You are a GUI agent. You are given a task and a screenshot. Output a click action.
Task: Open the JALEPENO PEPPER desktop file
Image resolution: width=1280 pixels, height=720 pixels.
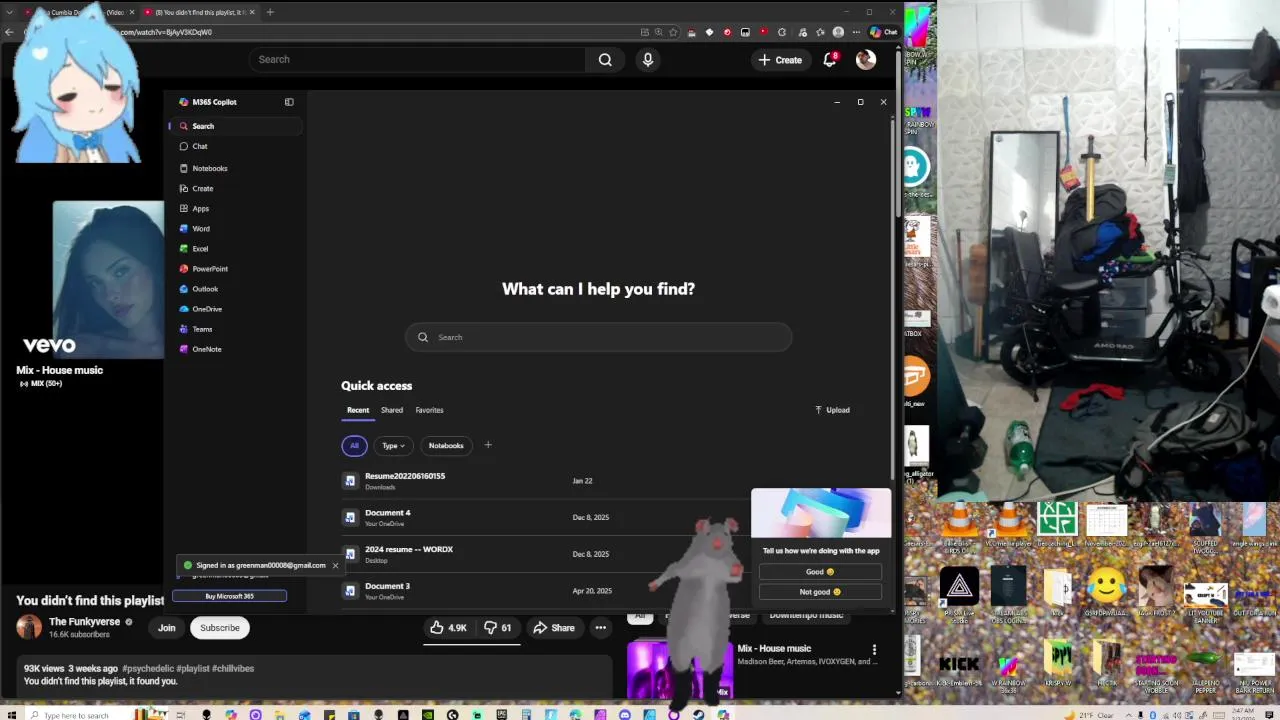(1205, 672)
